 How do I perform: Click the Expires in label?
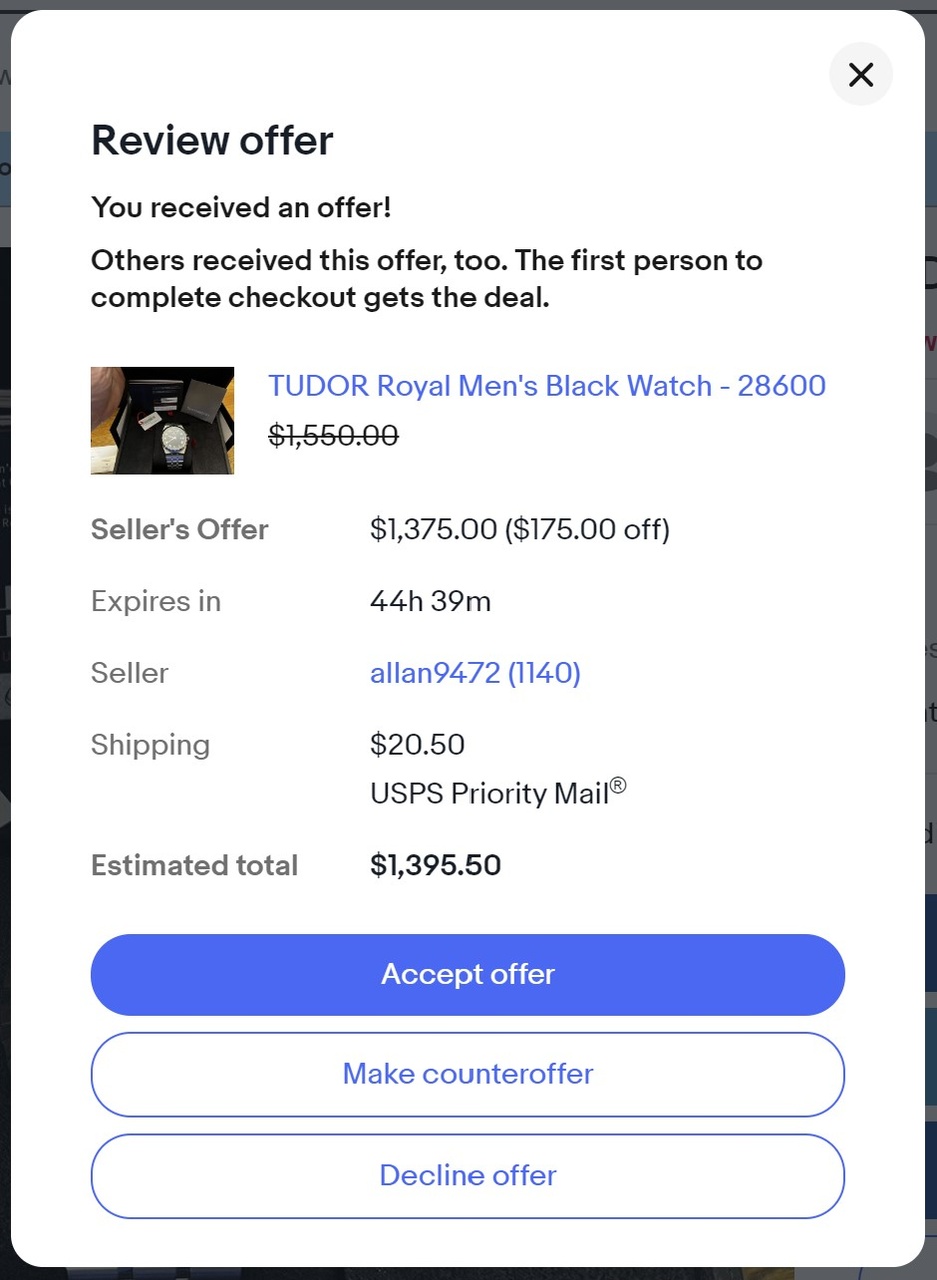point(155,601)
